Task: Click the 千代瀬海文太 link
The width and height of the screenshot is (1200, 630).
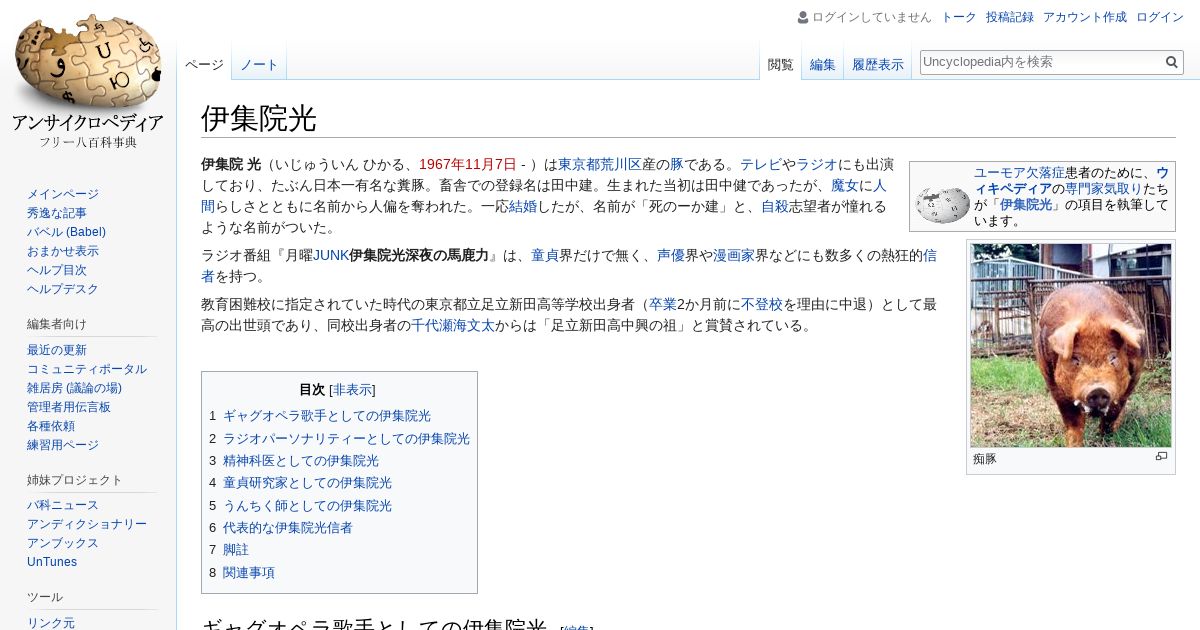Action: coord(453,325)
